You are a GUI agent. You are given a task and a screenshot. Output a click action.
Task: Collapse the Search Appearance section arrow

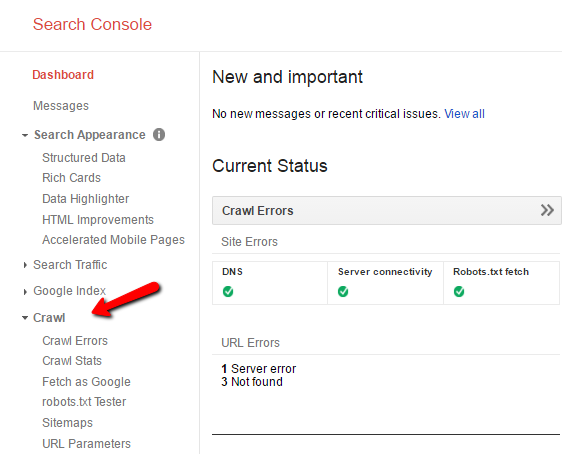25,135
